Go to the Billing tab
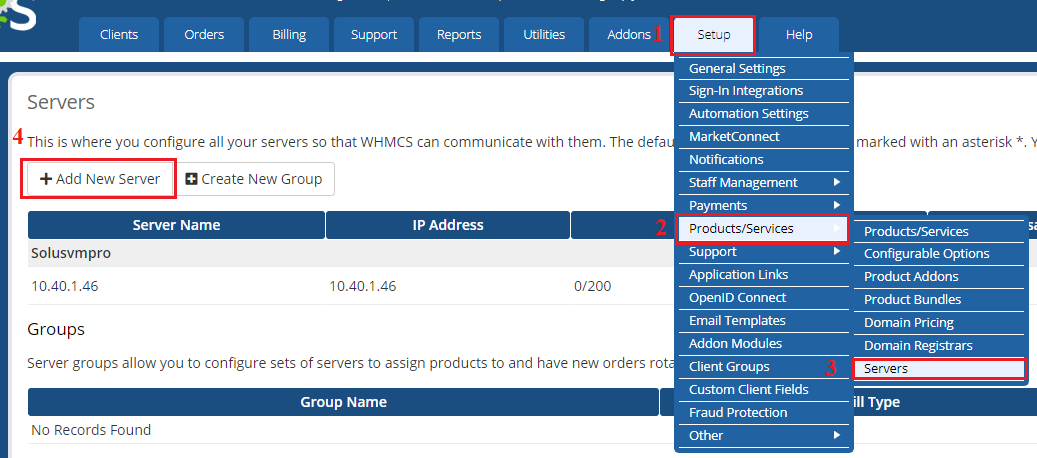 pyautogui.click(x=289, y=35)
